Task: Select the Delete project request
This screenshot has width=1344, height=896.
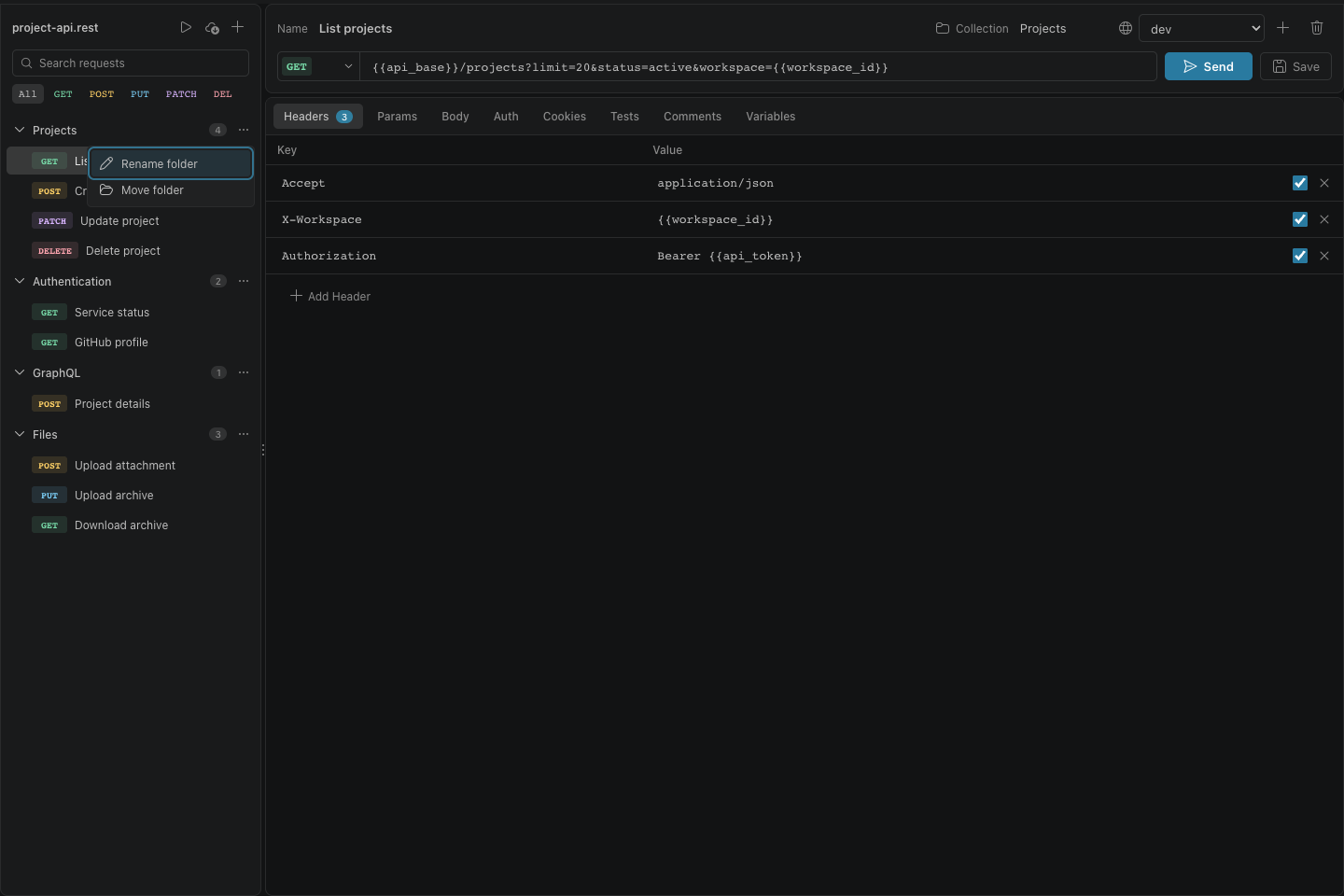Action: (129, 251)
